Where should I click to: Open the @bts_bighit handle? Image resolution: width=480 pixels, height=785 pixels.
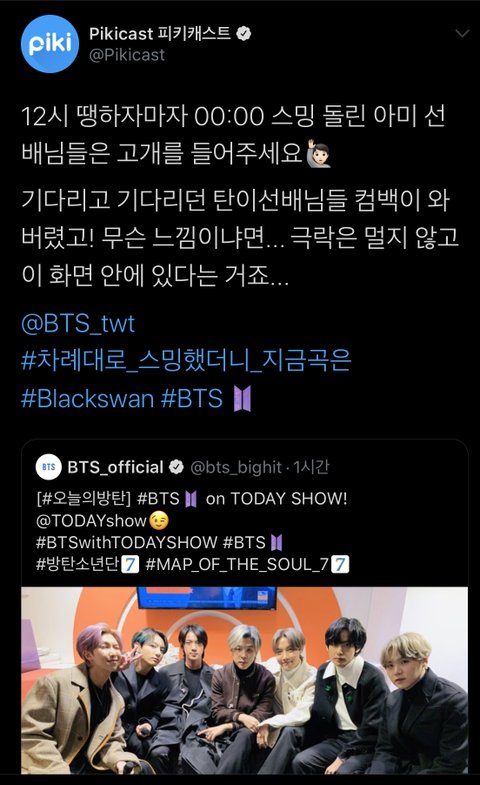236,468
